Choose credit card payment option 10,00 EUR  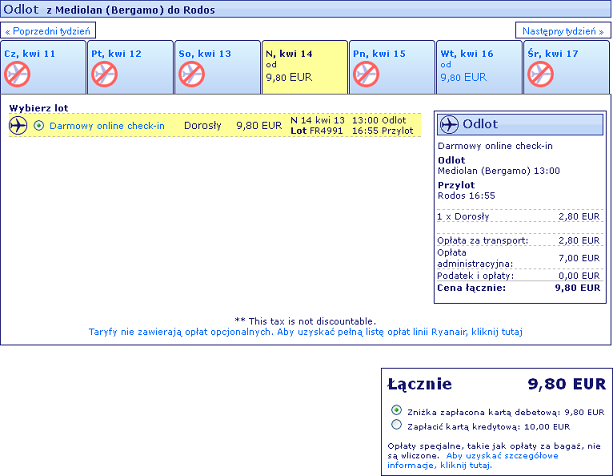396,424
